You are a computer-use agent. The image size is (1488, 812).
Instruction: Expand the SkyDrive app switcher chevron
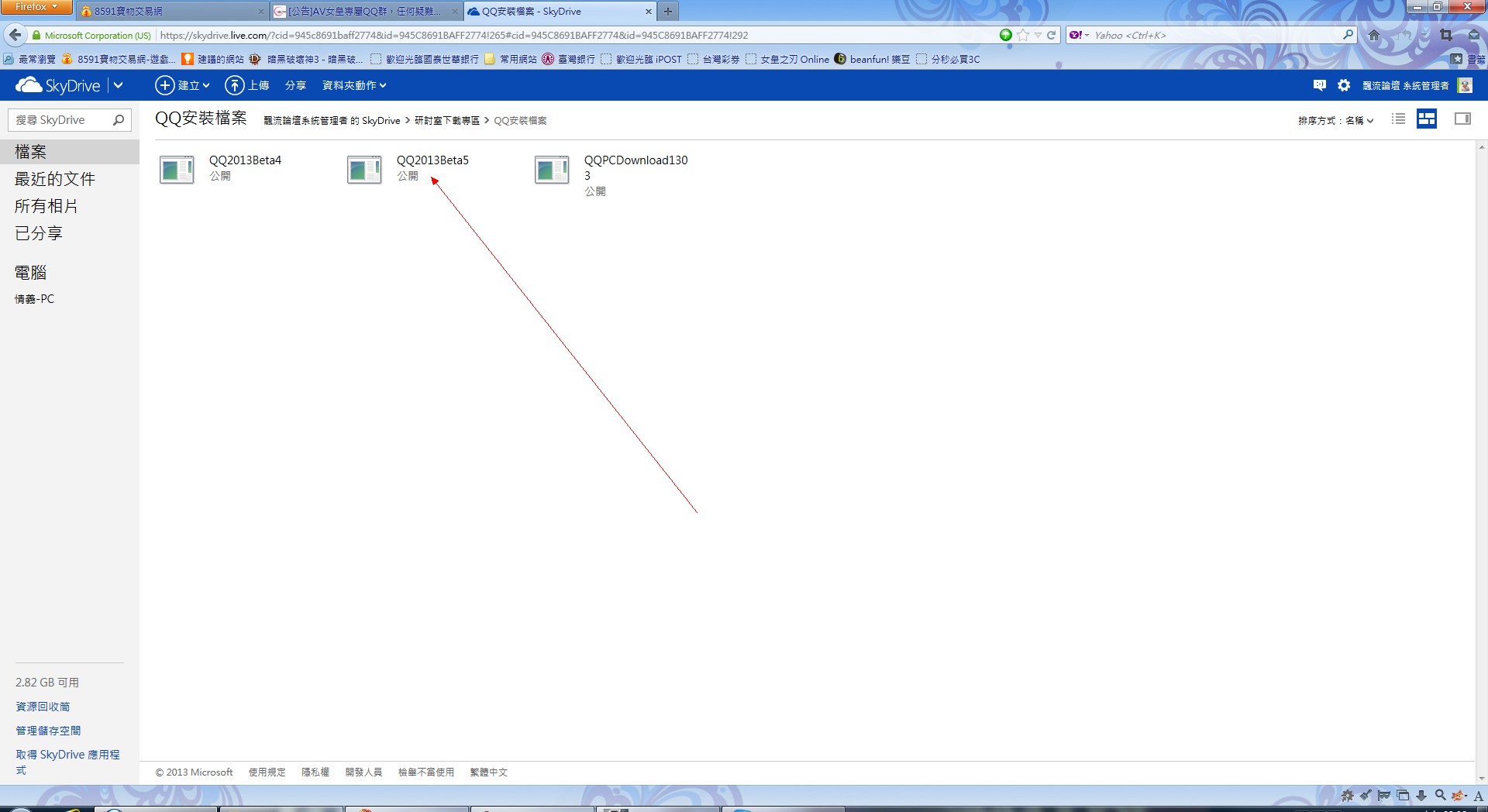coord(119,85)
